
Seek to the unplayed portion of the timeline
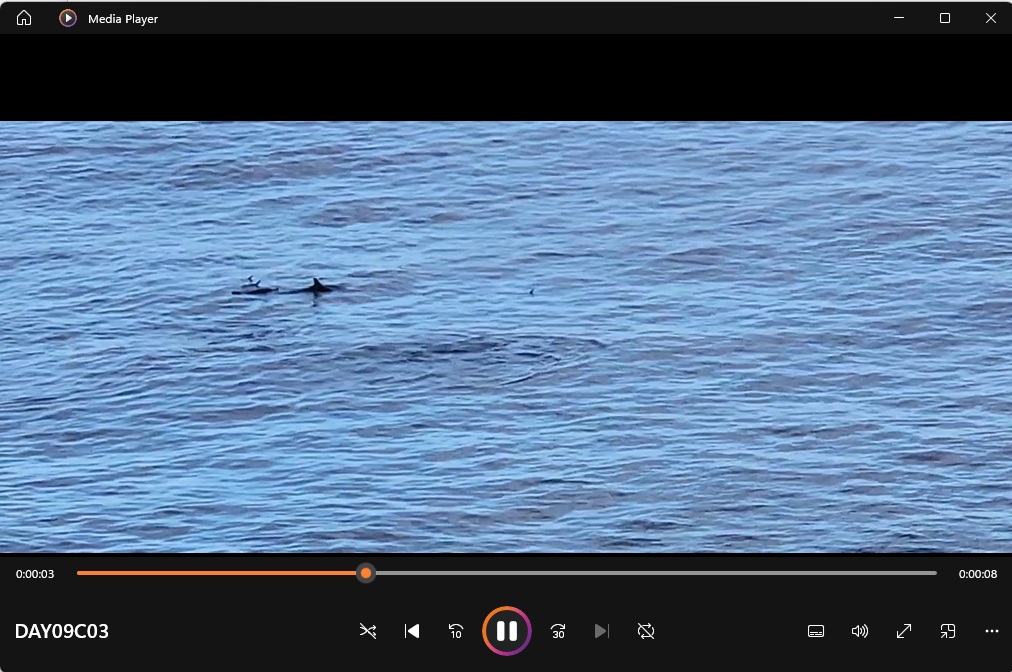click(x=650, y=573)
